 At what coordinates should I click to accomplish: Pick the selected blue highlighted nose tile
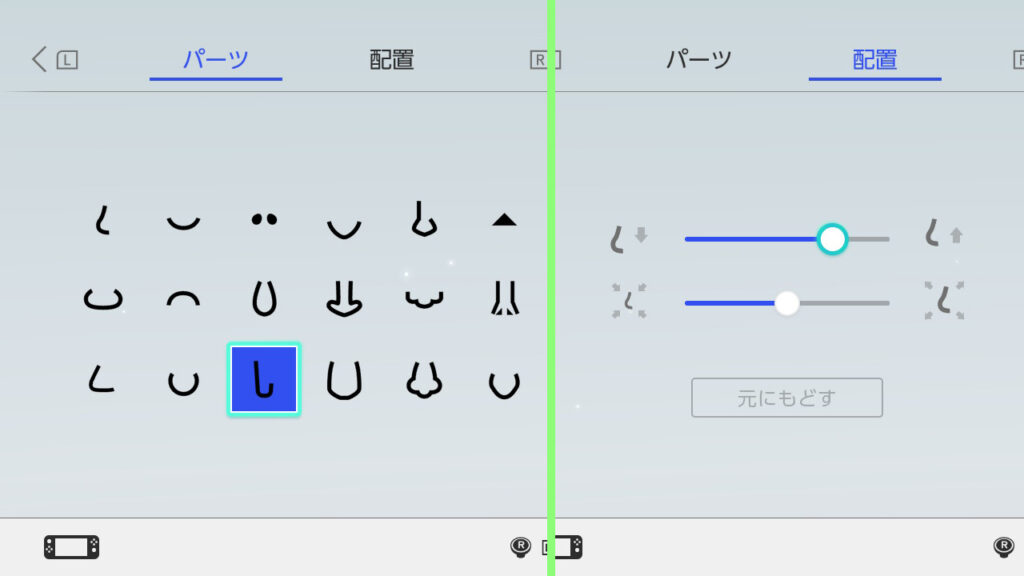pyautogui.click(x=264, y=379)
